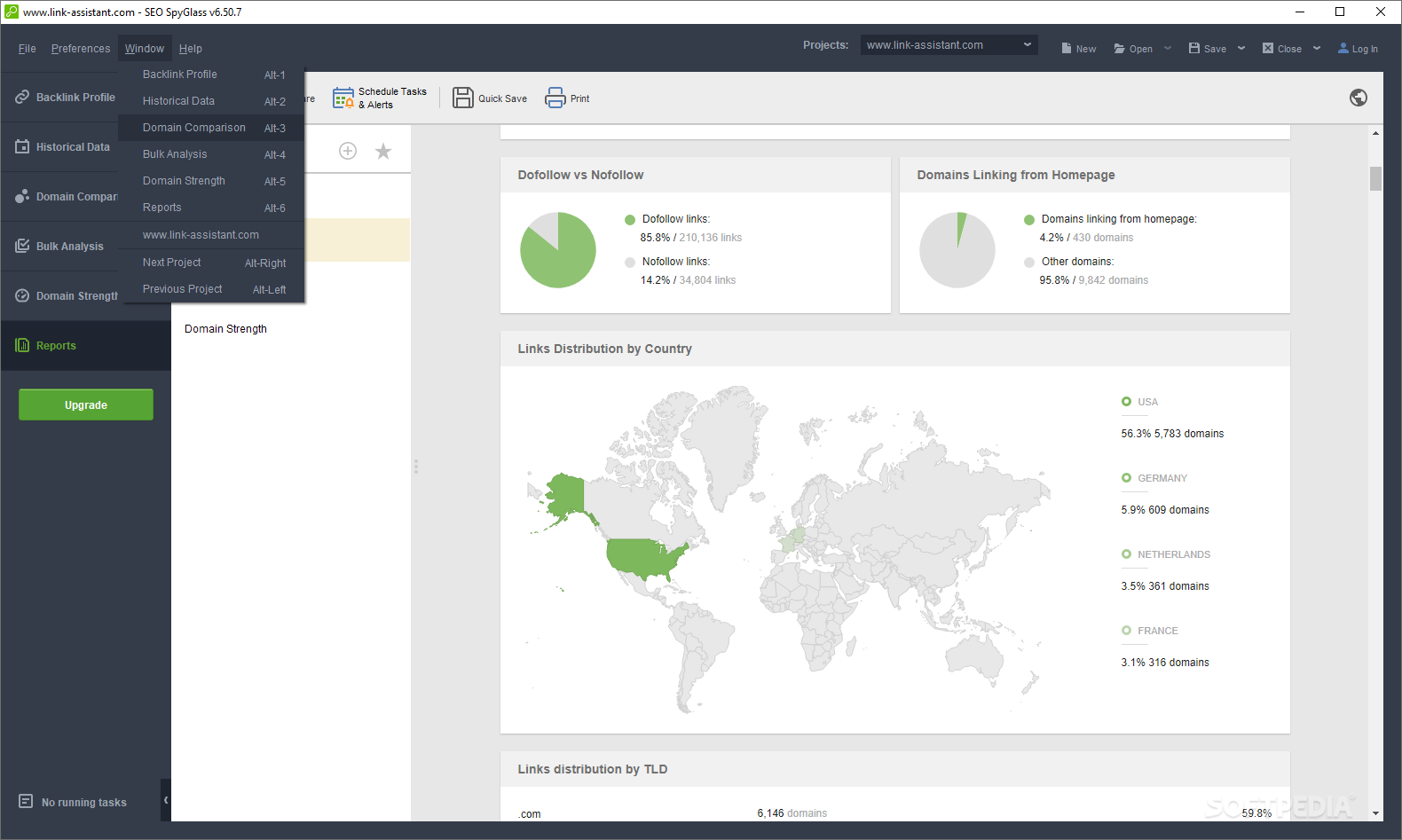Select Backlink Profile in Window menu

[x=211, y=75]
